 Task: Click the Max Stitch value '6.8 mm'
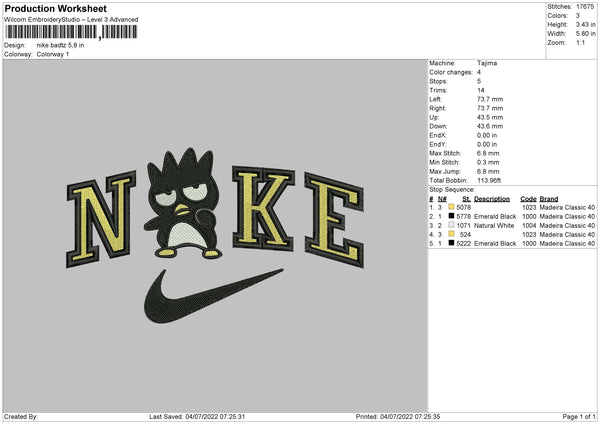(488, 153)
